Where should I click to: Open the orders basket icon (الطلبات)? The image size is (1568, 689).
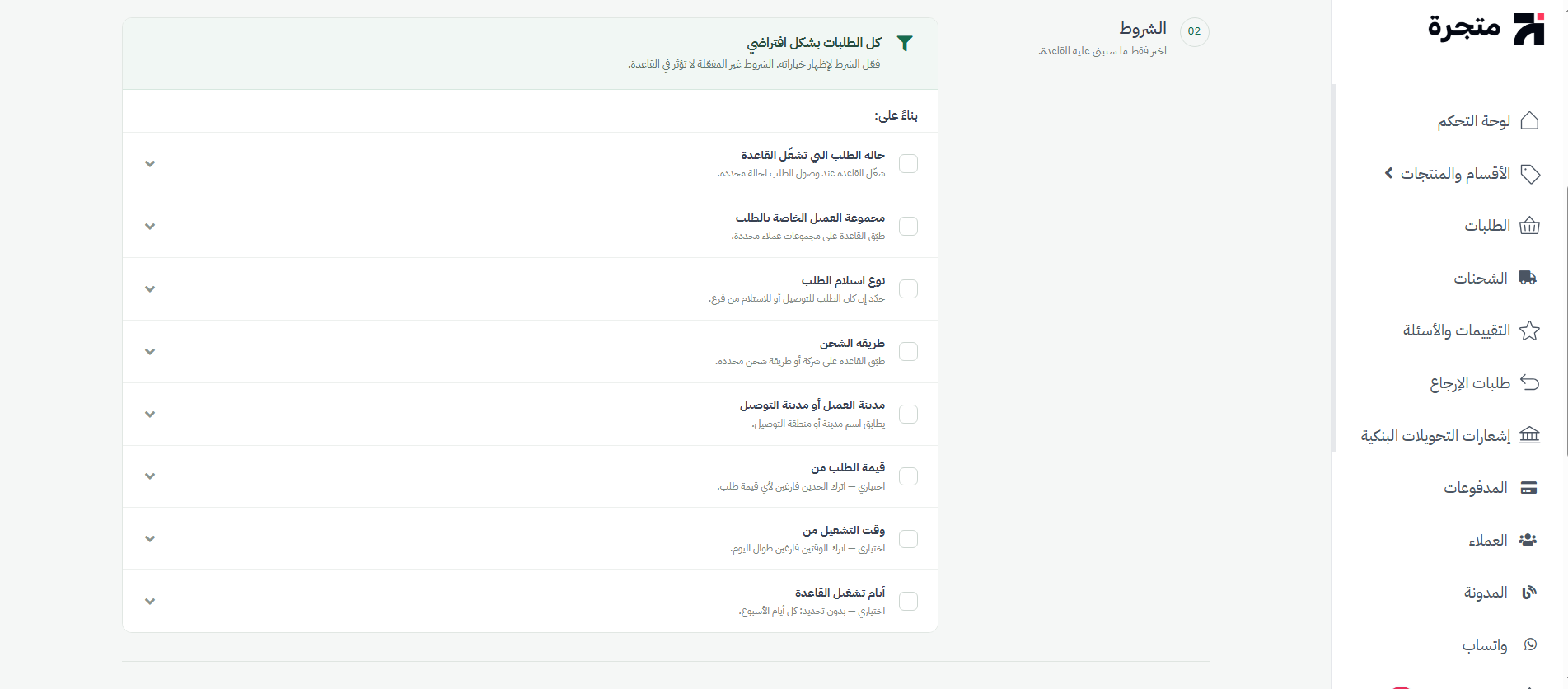(1529, 226)
